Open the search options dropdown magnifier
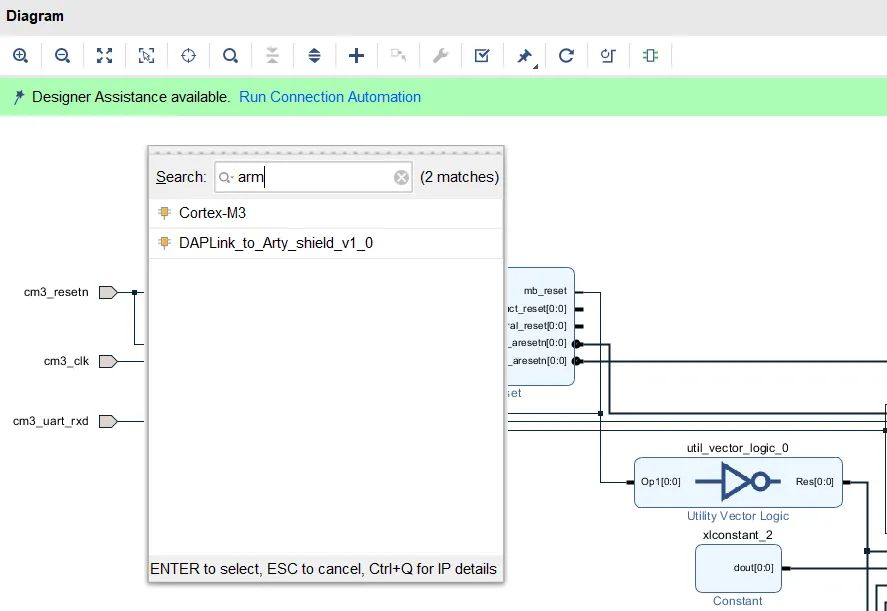Viewport: 887px width, 611px height. (226, 178)
